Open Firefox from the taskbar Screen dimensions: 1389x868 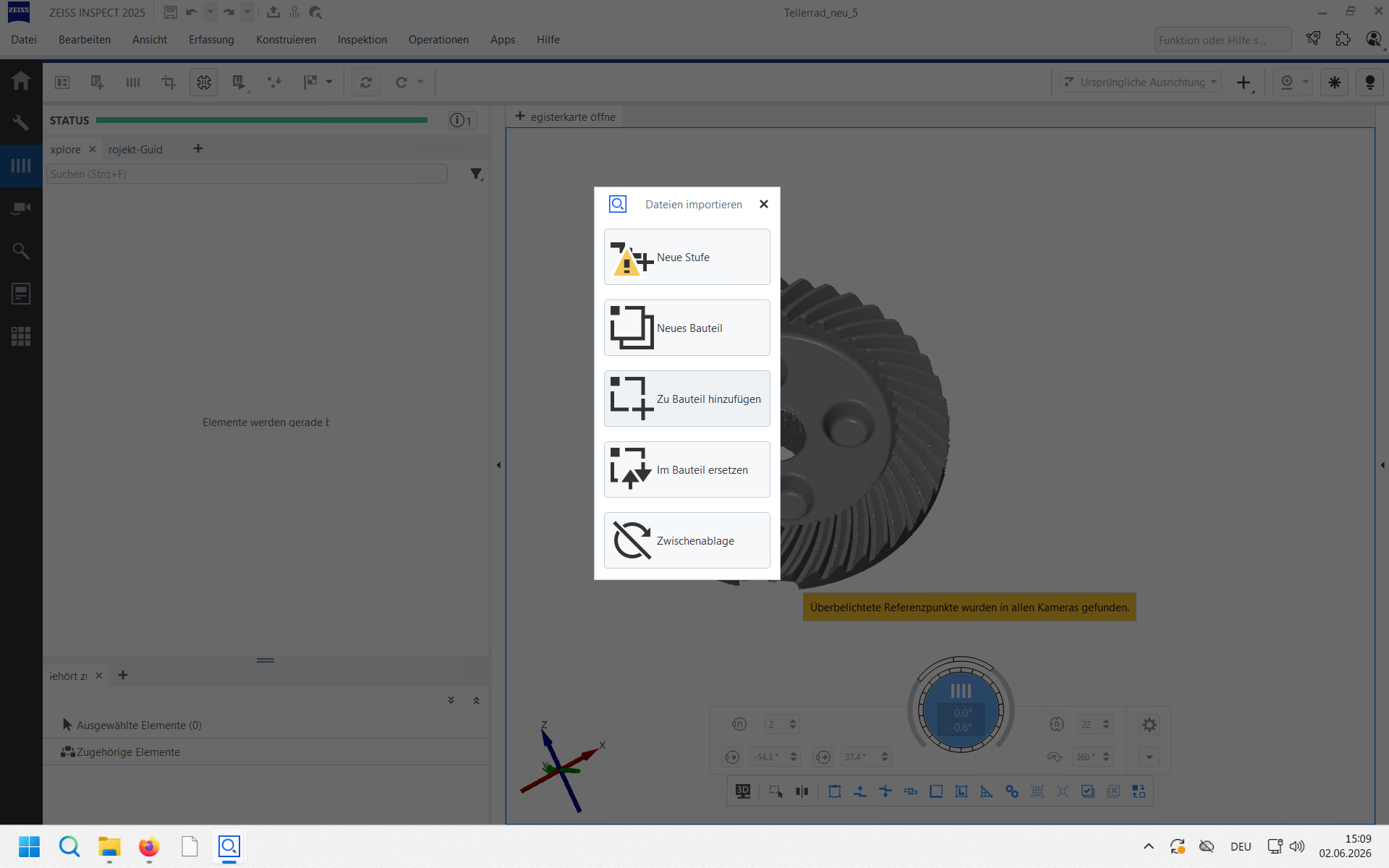coord(149,846)
